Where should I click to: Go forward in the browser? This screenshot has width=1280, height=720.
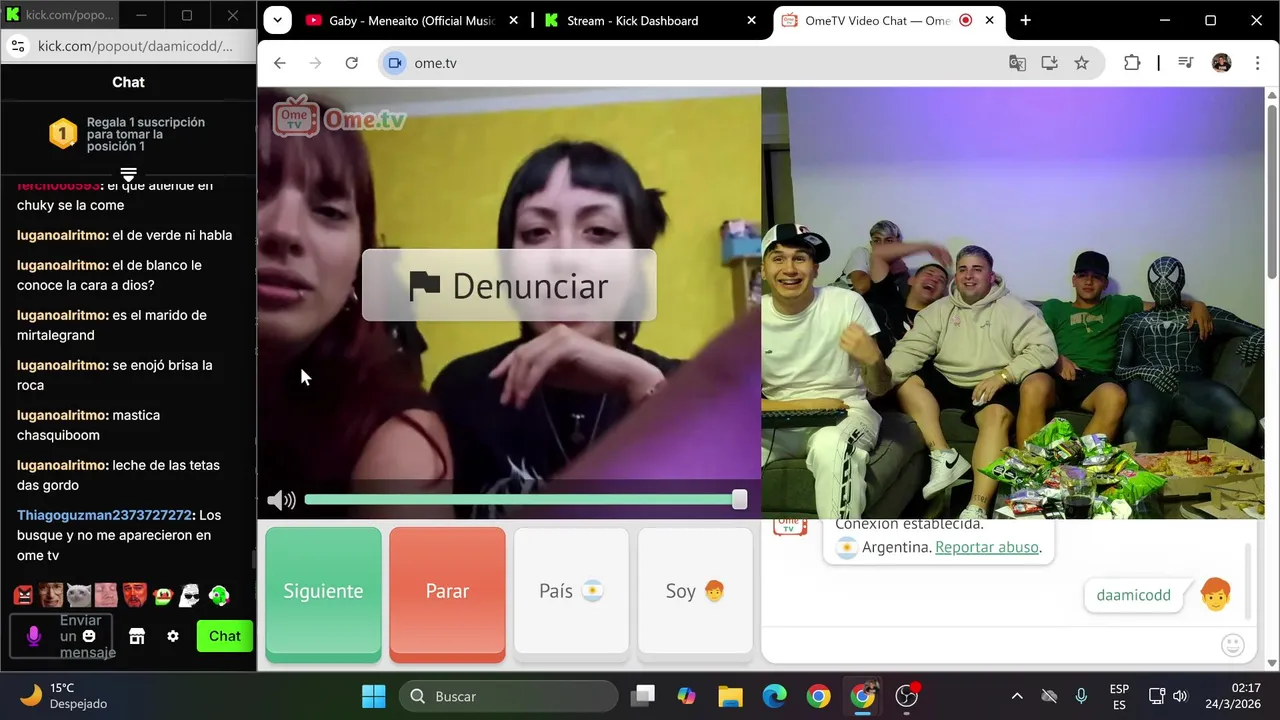tap(316, 63)
